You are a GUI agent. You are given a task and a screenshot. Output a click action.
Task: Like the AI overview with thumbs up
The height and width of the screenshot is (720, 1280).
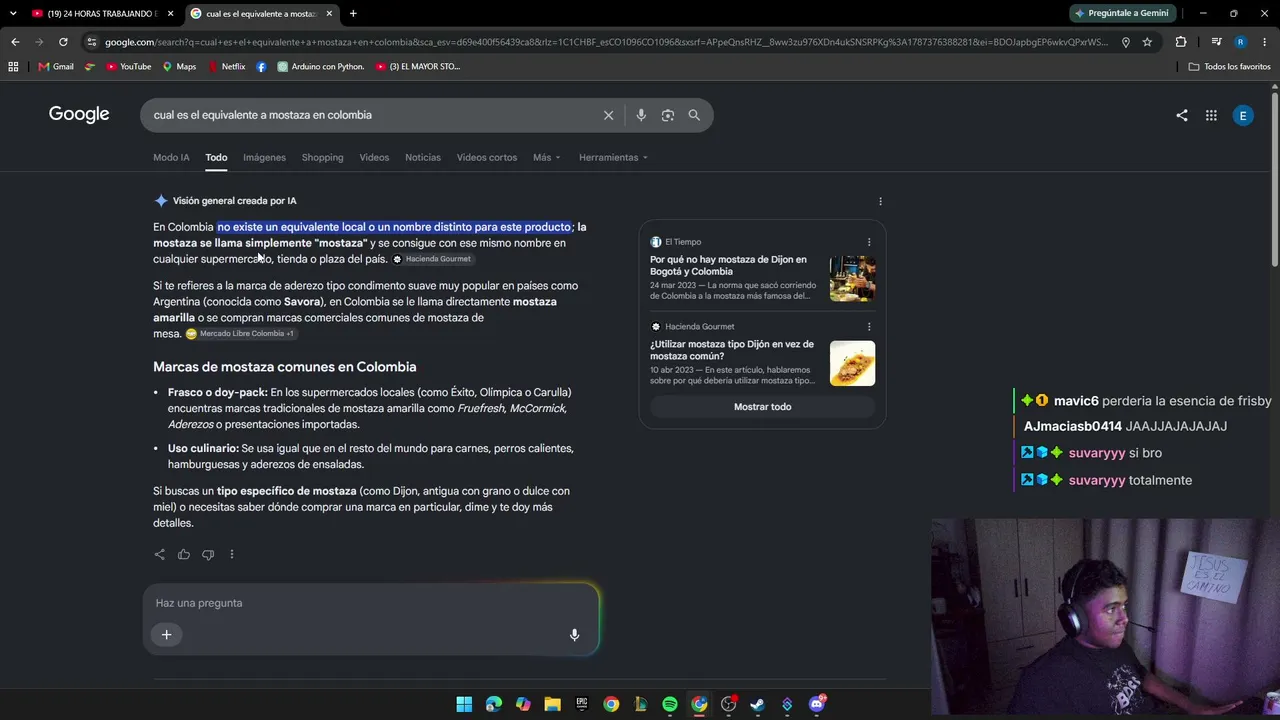[x=184, y=554]
